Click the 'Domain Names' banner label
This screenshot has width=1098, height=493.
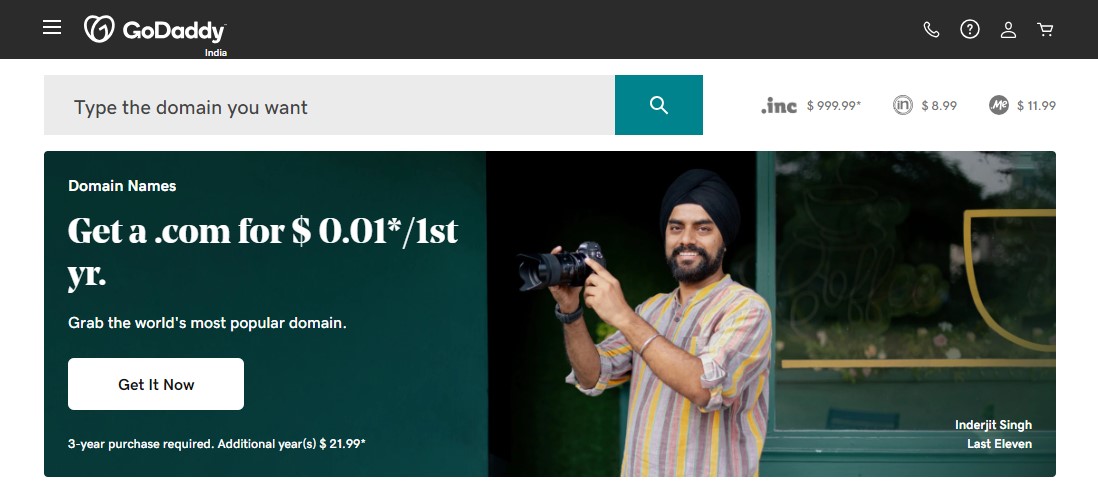click(122, 186)
